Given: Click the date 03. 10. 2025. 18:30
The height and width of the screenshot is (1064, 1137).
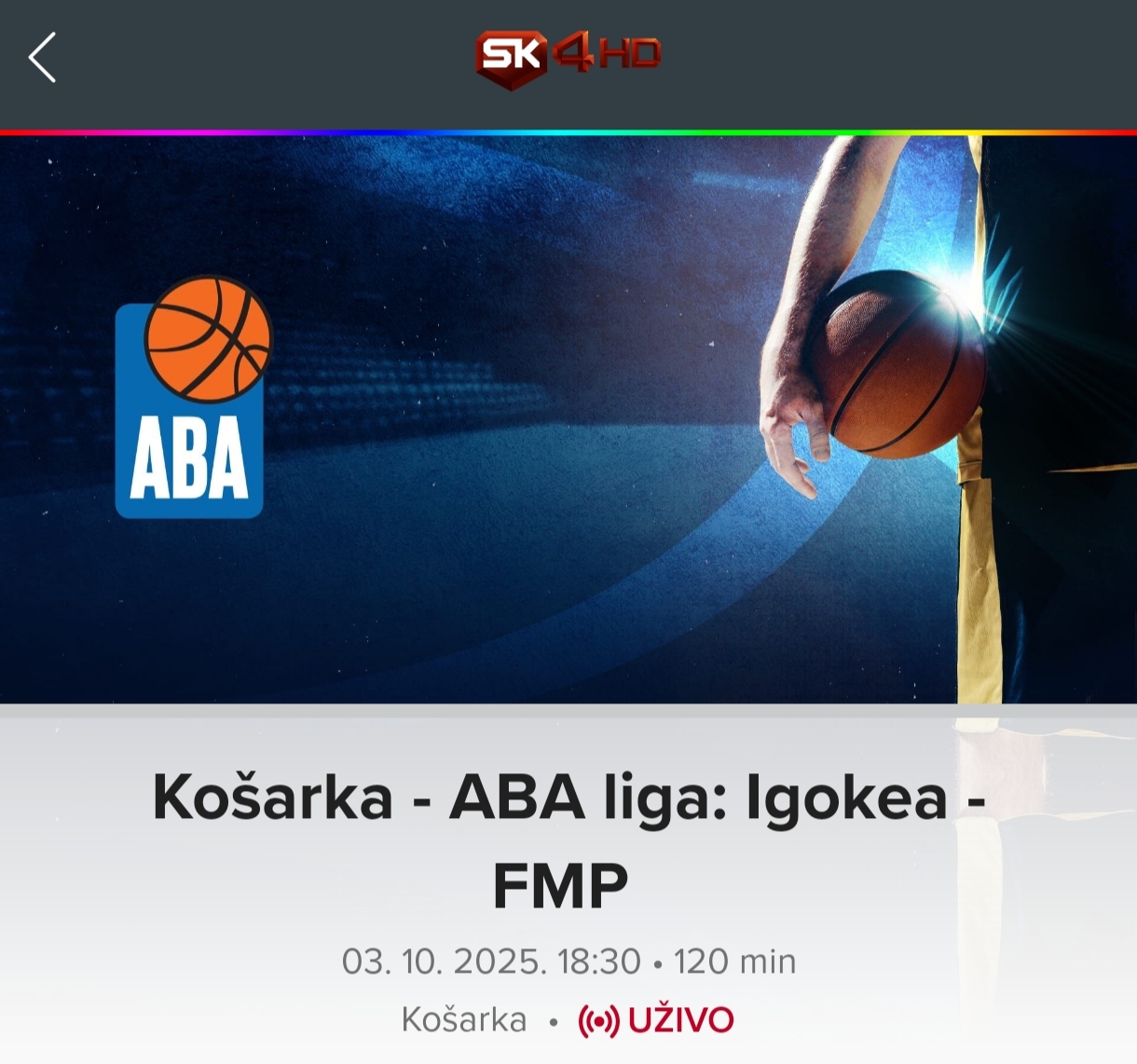Looking at the screenshot, I should tap(491, 962).
